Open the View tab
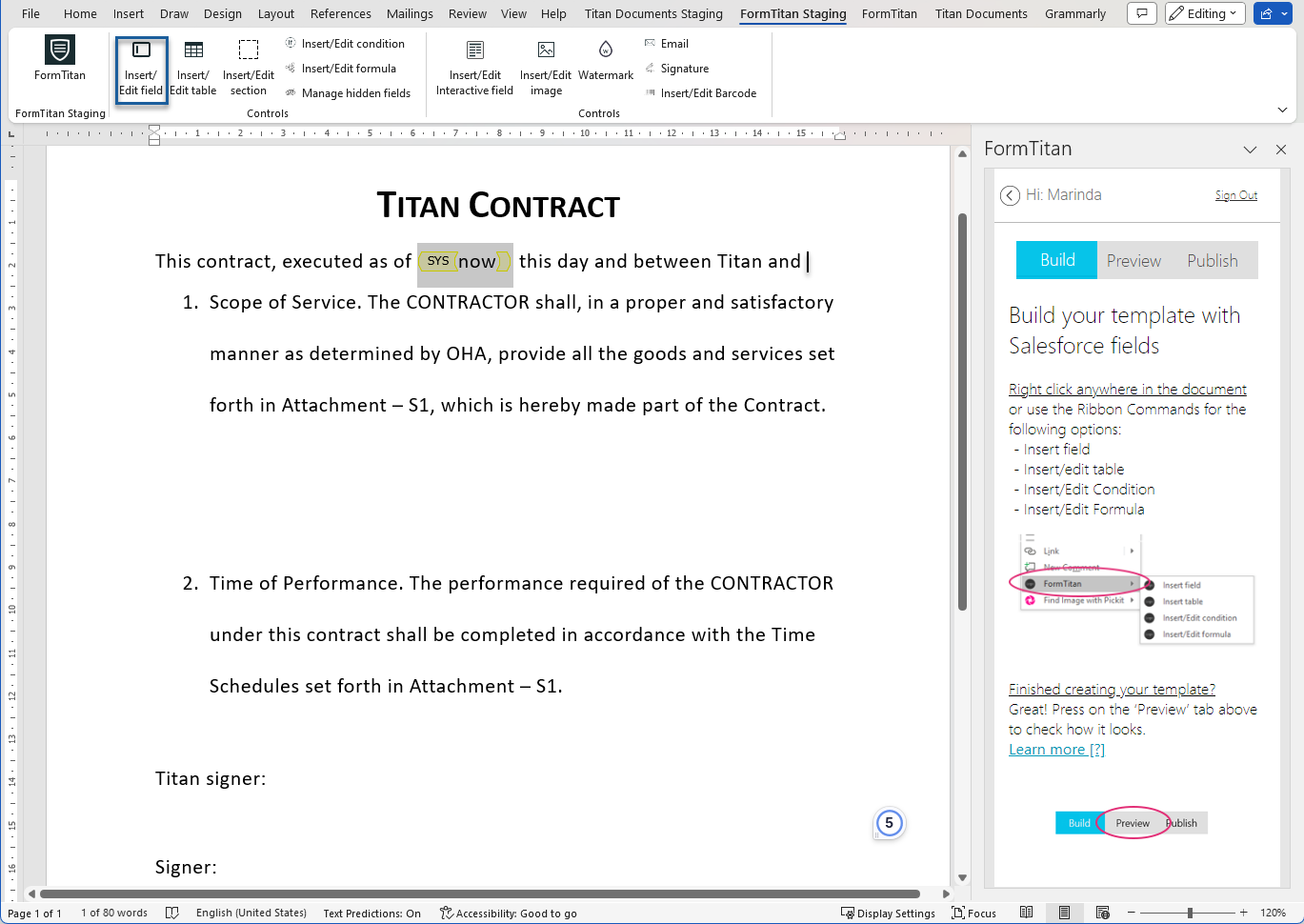Screen dimensions: 1304x924 click(x=513, y=13)
